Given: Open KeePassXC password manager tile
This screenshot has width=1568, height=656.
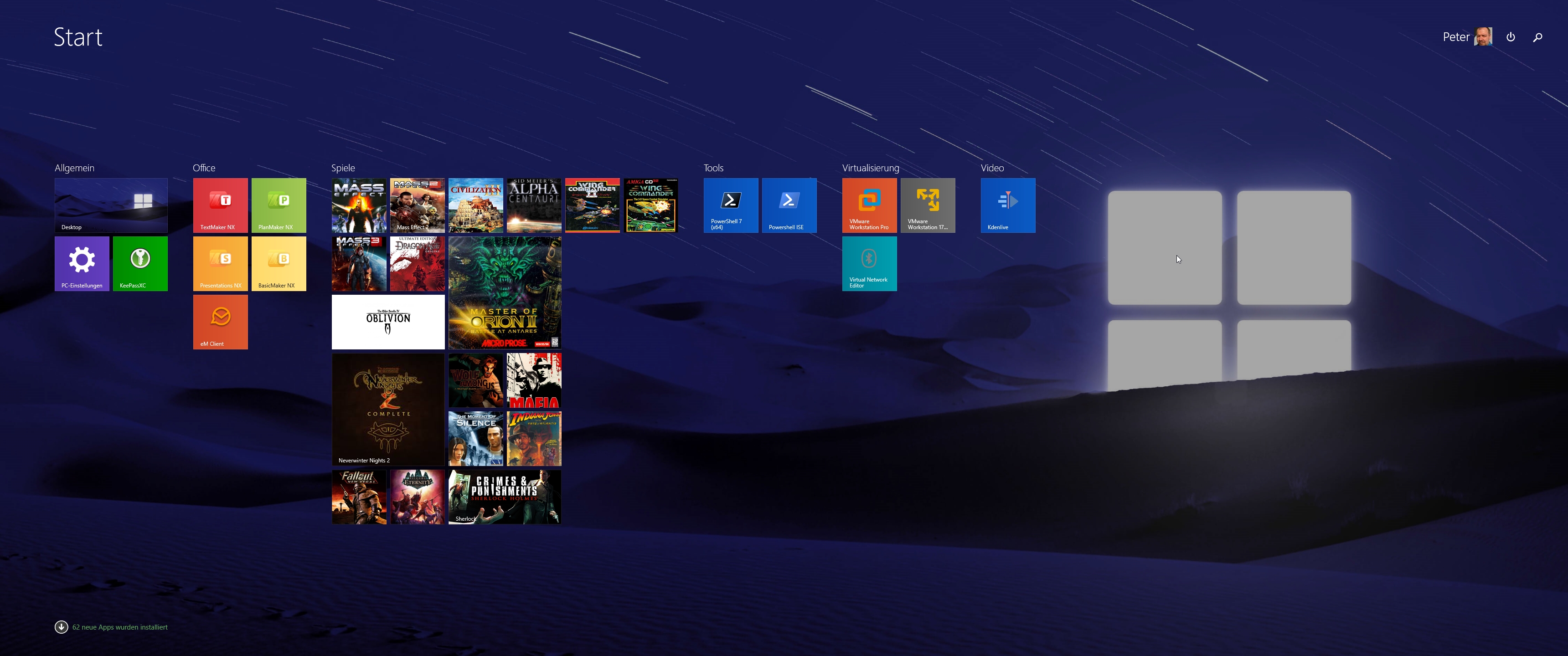Looking at the screenshot, I should (x=140, y=263).
